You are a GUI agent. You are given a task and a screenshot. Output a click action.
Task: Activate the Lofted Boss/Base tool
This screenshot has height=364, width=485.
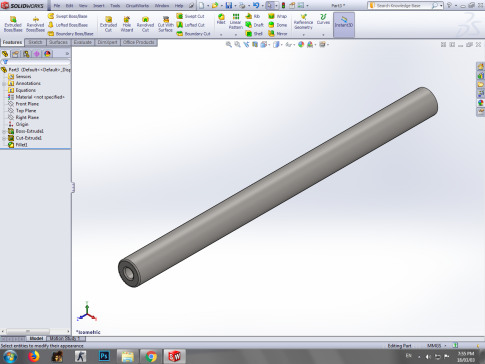pyautogui.click(x=68, y=25)
